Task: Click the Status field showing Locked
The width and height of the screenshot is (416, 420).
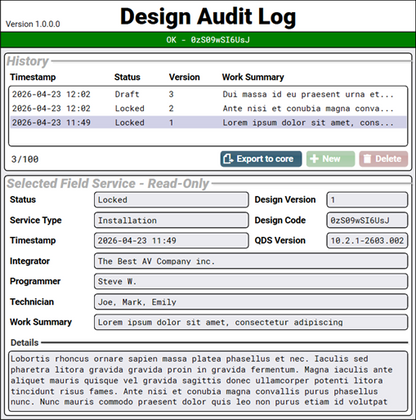Action: coord(171,200)
